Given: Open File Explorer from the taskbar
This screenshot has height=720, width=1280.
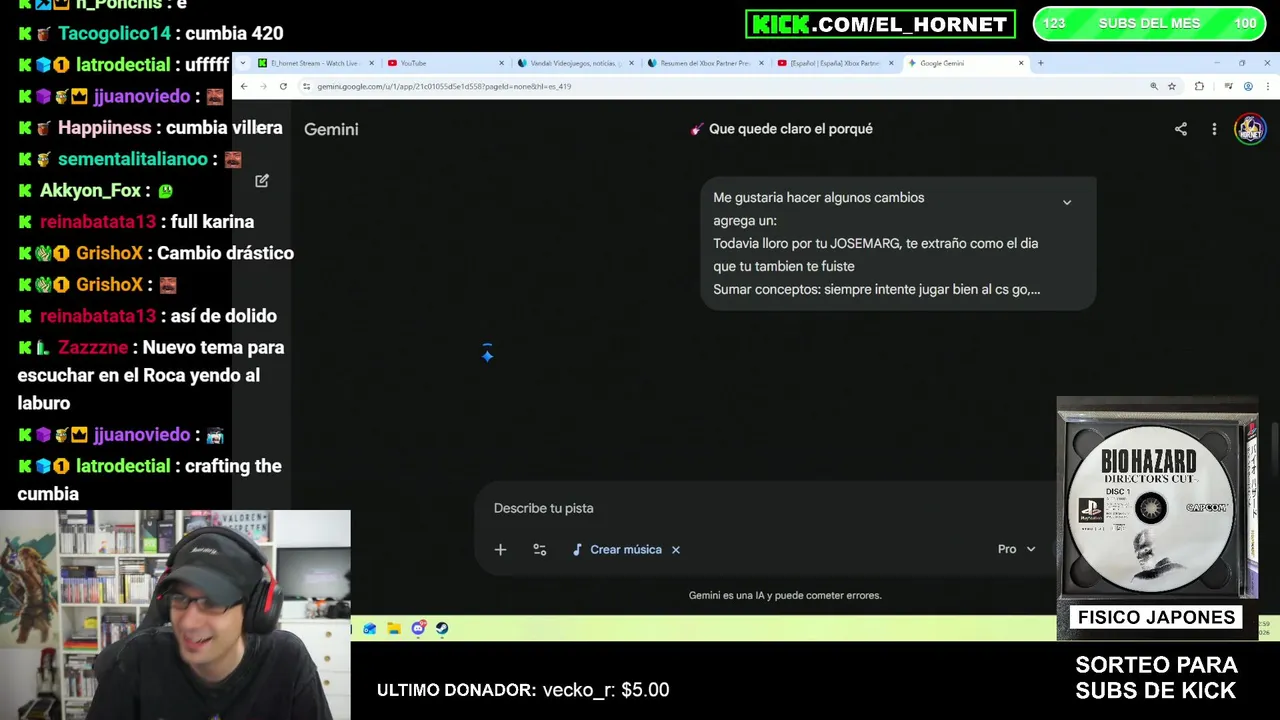Looking at the screenshot, I should [394, 629].
